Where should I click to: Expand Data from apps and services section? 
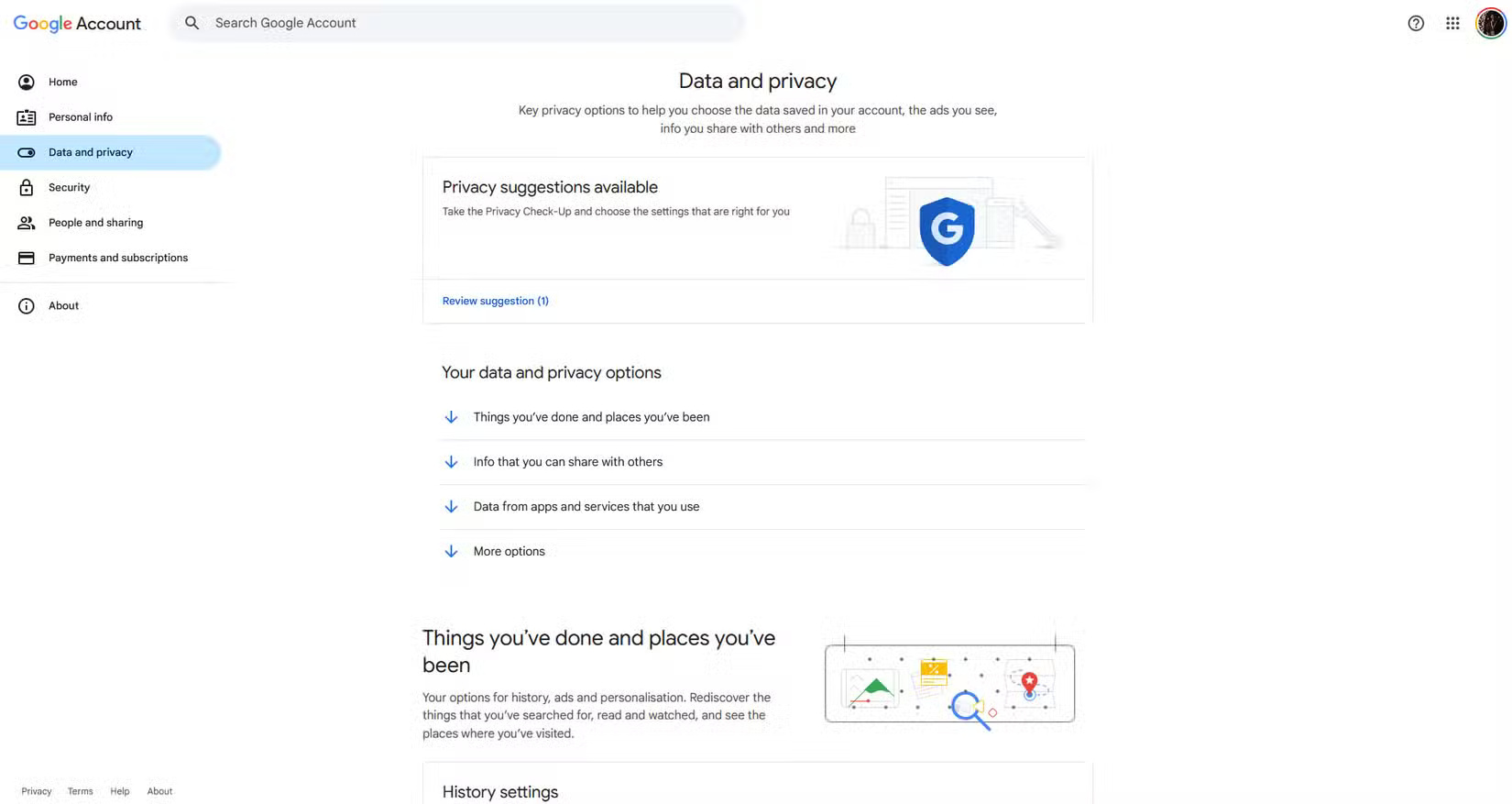(x=586, y=506)
